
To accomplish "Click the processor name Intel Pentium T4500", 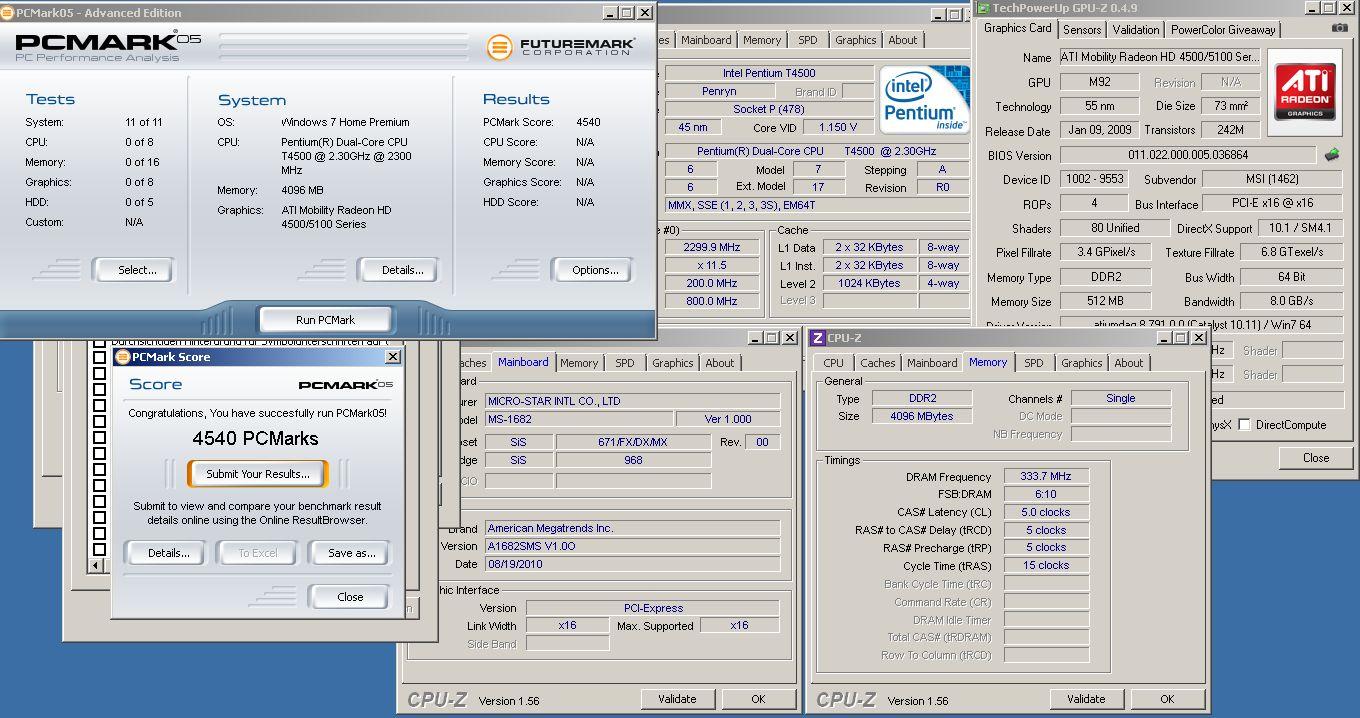I will click(x=769, y=73).
